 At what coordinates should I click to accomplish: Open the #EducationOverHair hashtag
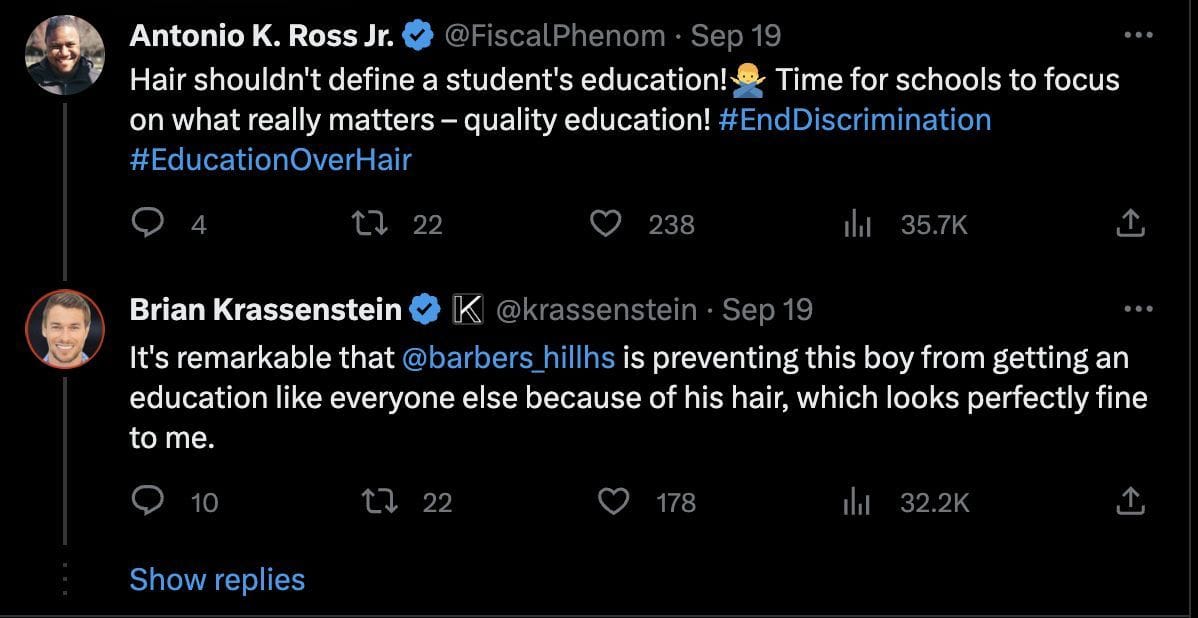coord(270,159)
